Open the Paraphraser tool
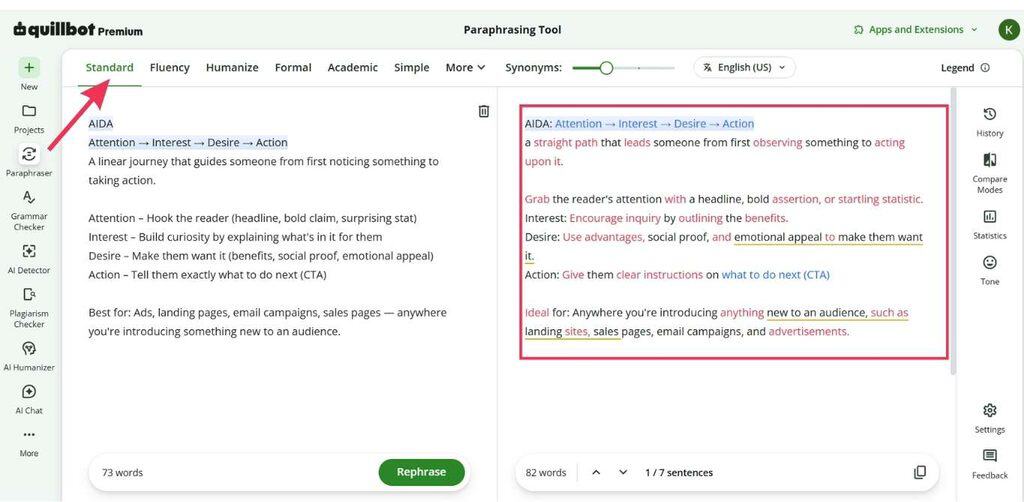The image size is (1024, 502). coord(29,161)
